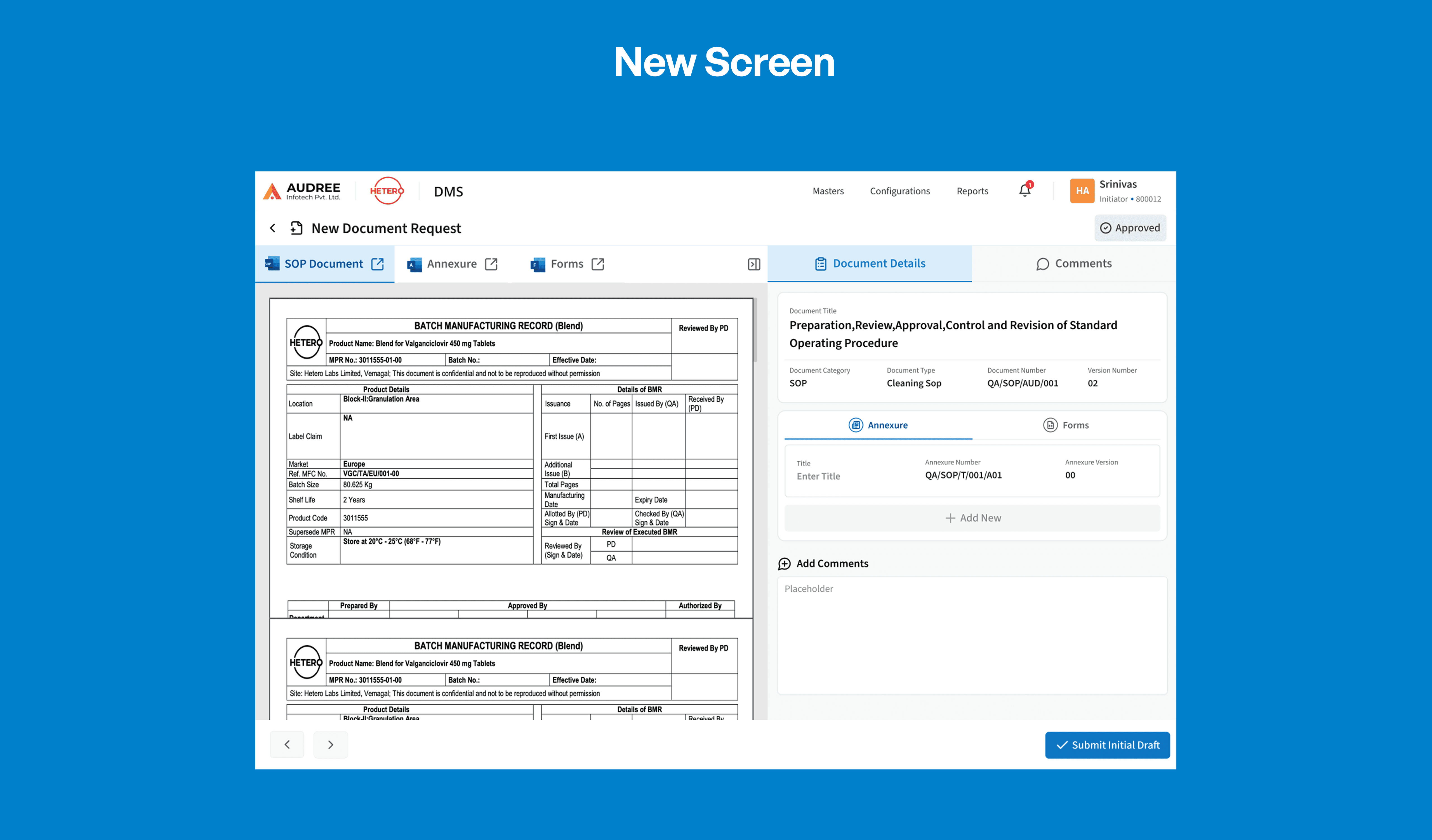The image size is (1432, 840).
Task: Click the Submit Initial Draft button
Action: [1107, 745]
